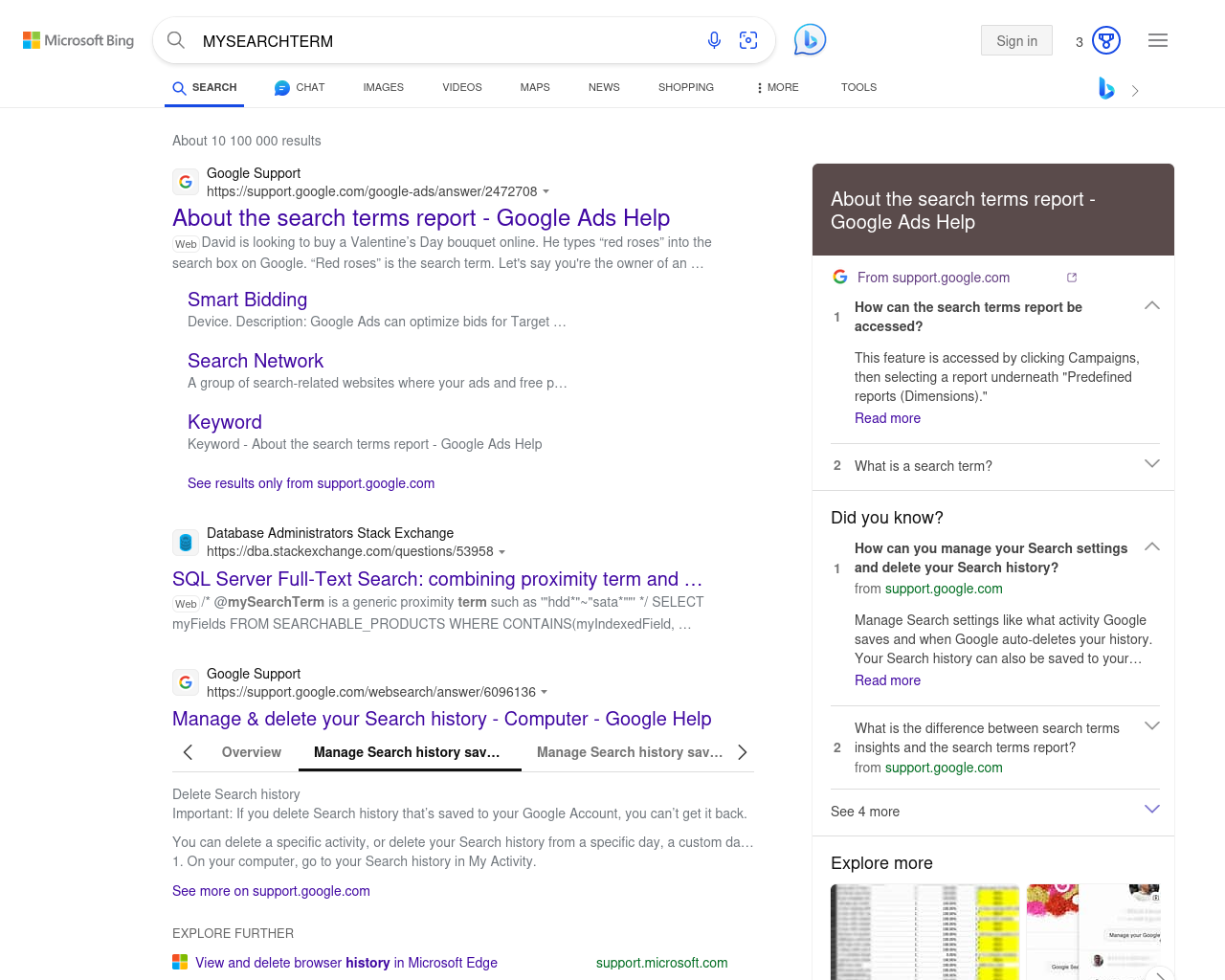Click the Microsoft Bing logo
Screen dimensions: 1225x980
[78, 40]
